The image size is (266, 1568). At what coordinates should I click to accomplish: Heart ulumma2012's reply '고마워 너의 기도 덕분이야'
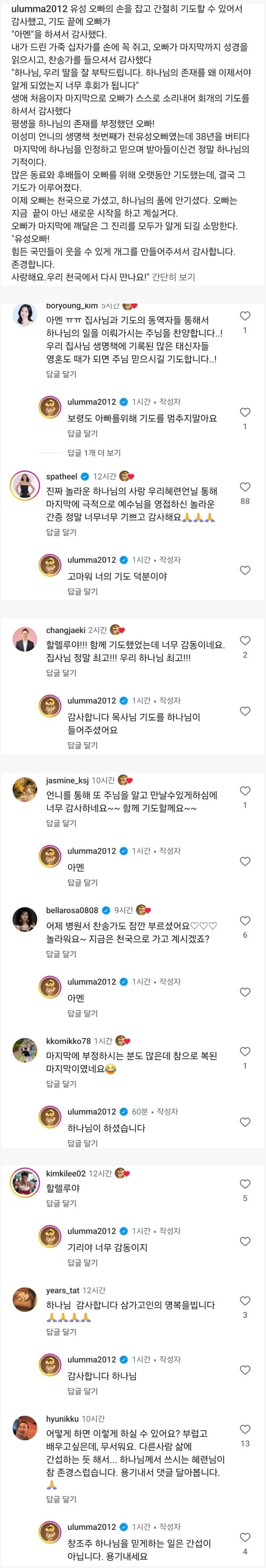[x=245, y=570]
